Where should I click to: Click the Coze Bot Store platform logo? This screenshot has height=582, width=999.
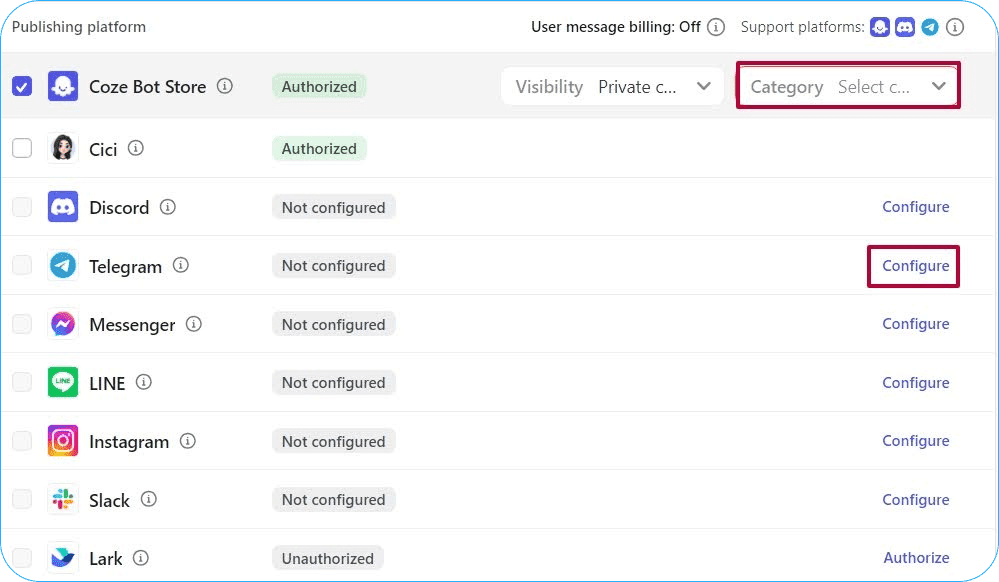pyautogui.click(x=62, y=86)
